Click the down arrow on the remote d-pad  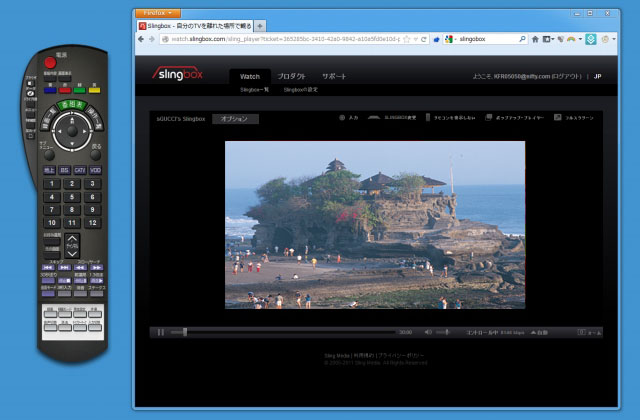(x=72, y=144)
